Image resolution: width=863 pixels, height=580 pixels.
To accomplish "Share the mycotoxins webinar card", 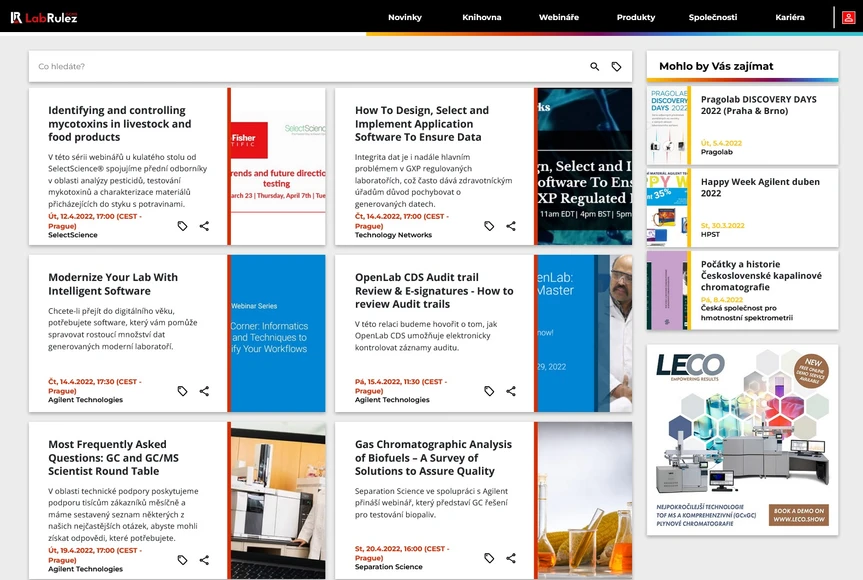I will click(x=204, y=226).
